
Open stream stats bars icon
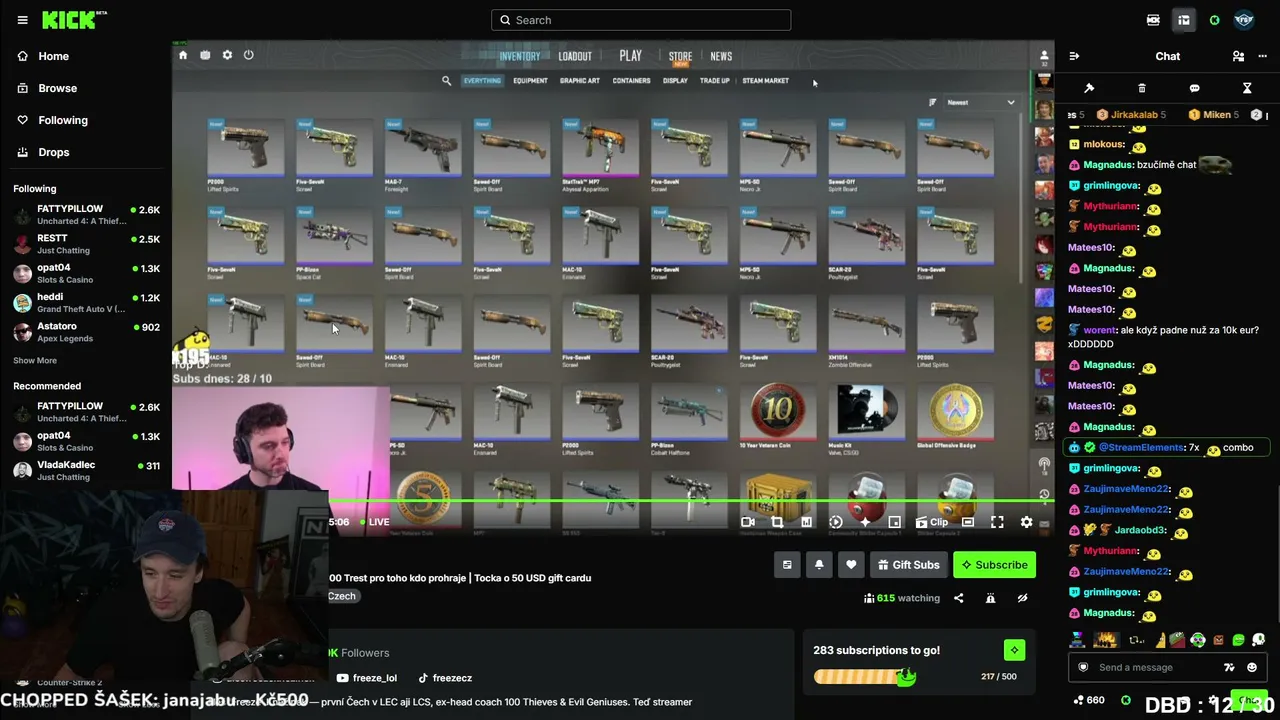pos(806,522)
